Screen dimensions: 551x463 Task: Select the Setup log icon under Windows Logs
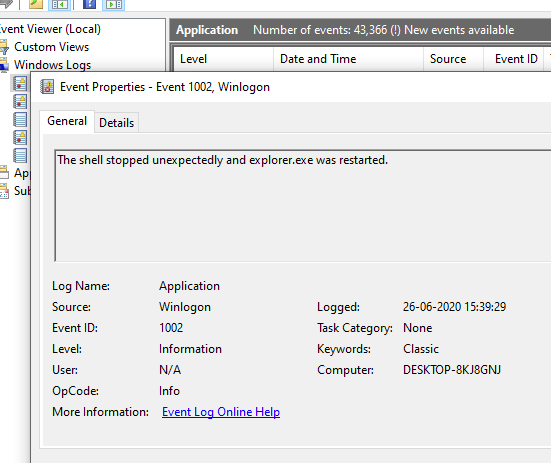20,119
